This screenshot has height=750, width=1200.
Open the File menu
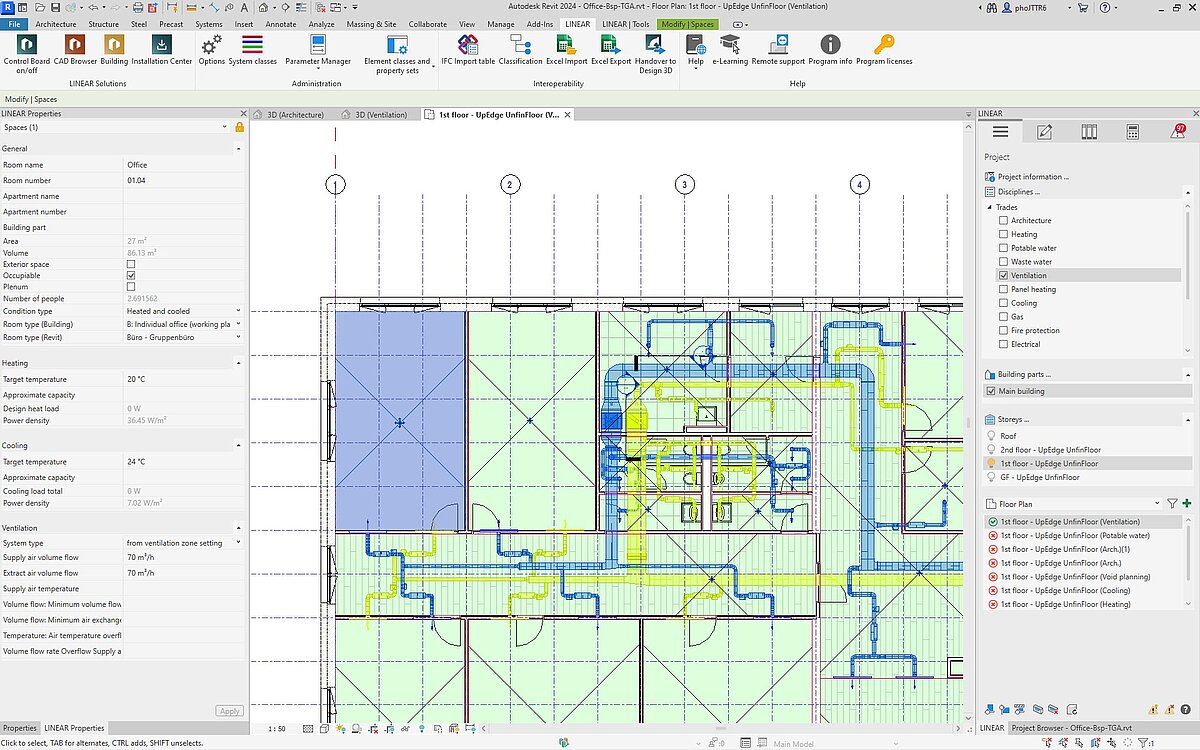click(x=15, y=23)
